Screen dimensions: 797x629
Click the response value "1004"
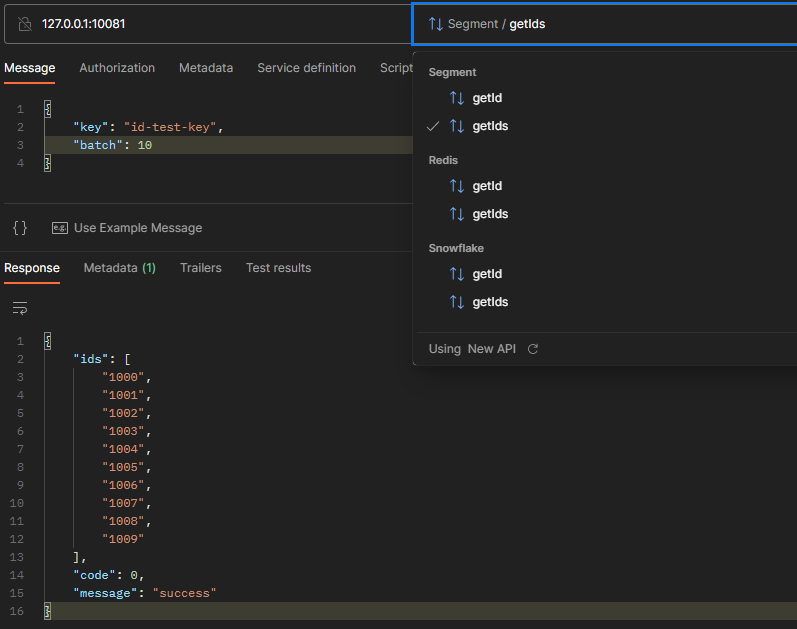coord(123,450)
